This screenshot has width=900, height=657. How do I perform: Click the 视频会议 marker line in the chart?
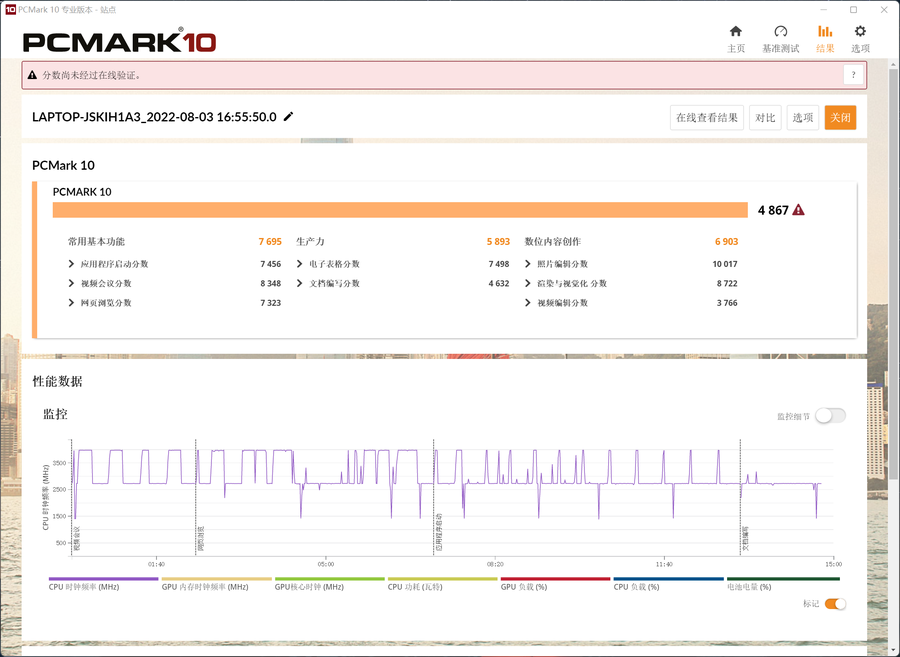coord(72,497)
